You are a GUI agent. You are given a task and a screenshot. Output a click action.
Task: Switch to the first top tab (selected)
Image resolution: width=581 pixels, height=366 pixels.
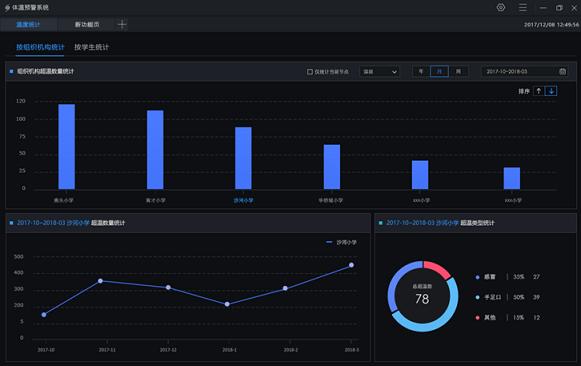pyautogui.click(x=28, y=24)
